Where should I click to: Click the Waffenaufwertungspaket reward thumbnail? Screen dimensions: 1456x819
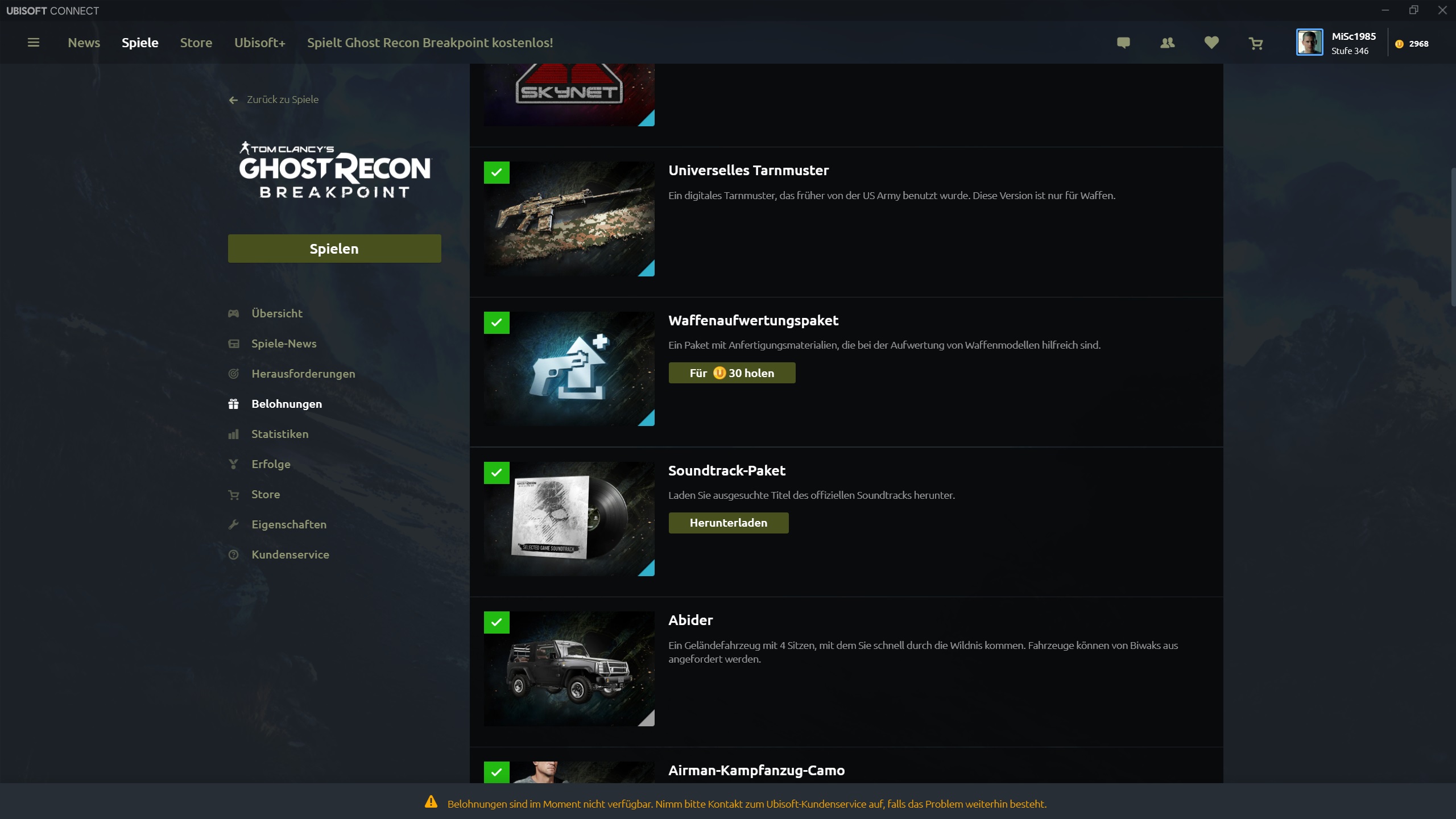point(569,369)
